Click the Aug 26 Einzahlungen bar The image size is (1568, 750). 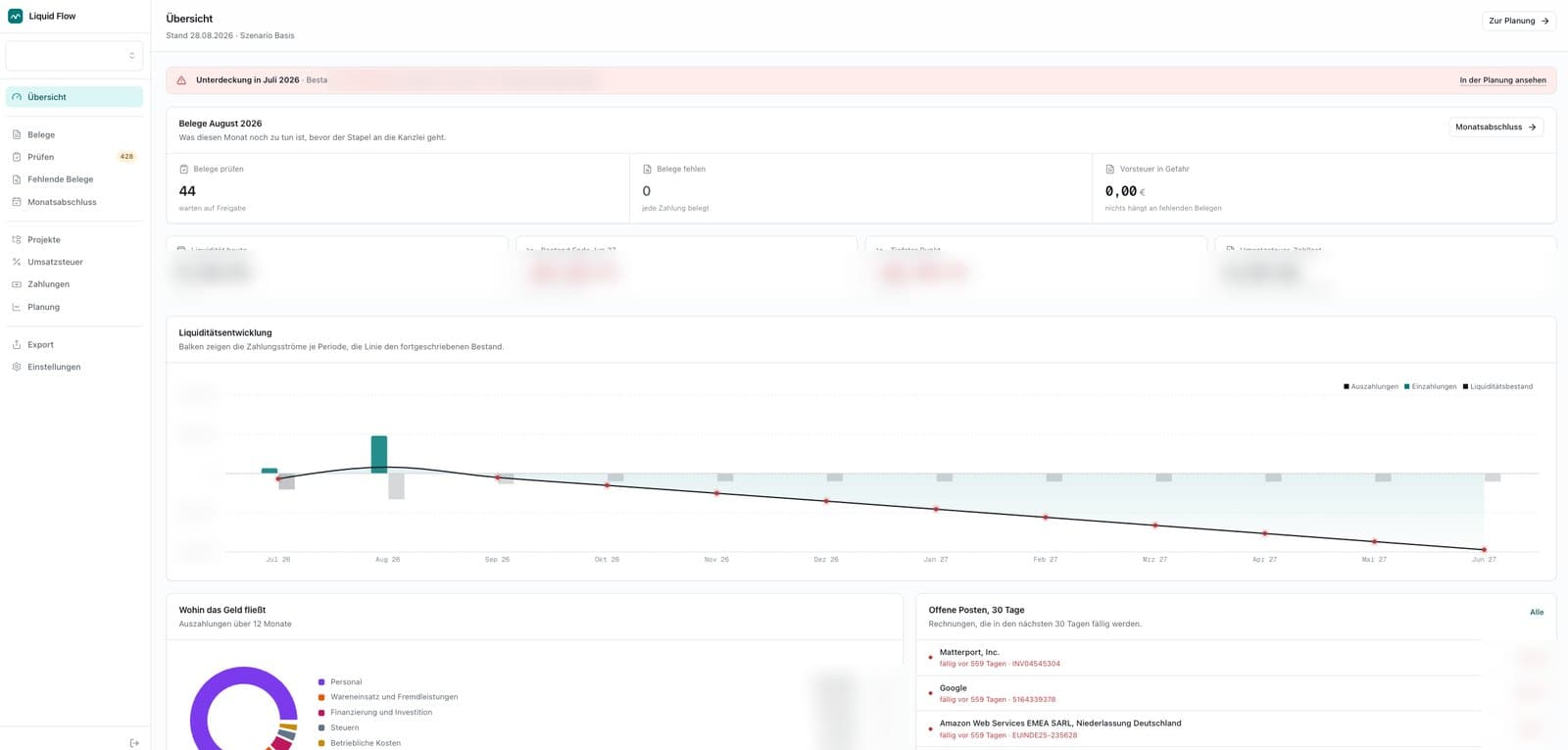click(x=379, y=455)
